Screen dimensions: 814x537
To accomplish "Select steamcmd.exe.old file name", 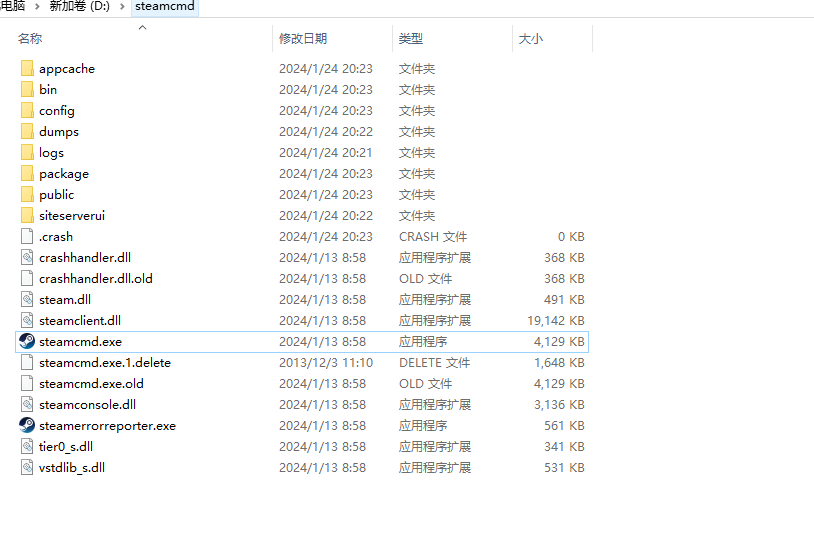I will coord(91,383).
